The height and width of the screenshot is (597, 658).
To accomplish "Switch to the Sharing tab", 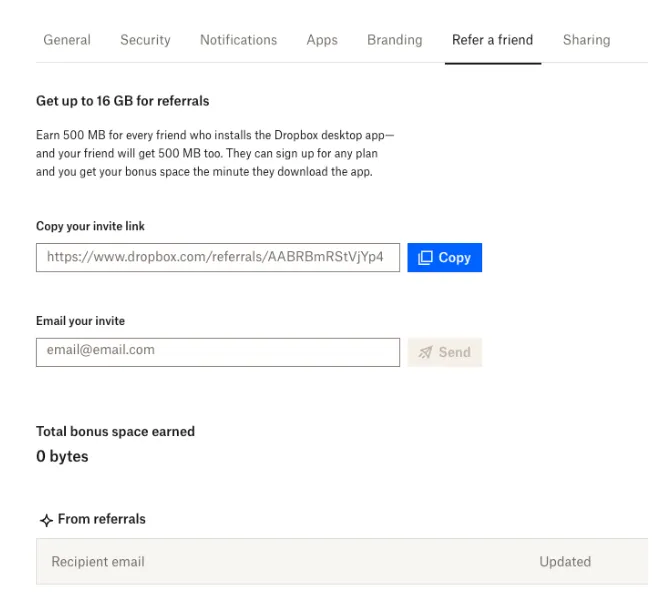I will [586, 40].
